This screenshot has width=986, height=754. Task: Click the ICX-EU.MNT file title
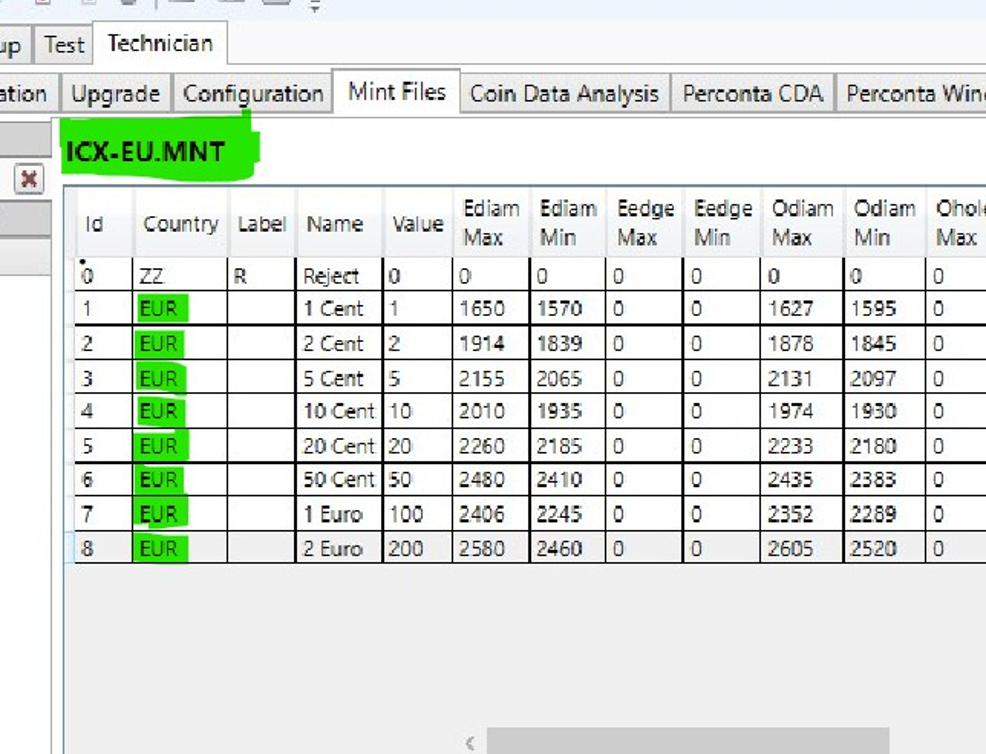[145, 152]
